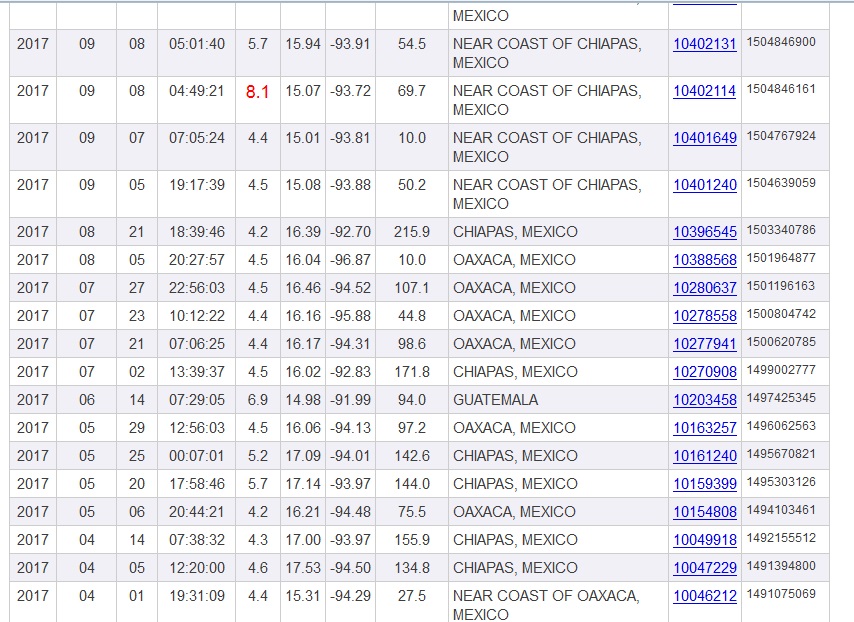Open event link 10049918

(705, 540)
